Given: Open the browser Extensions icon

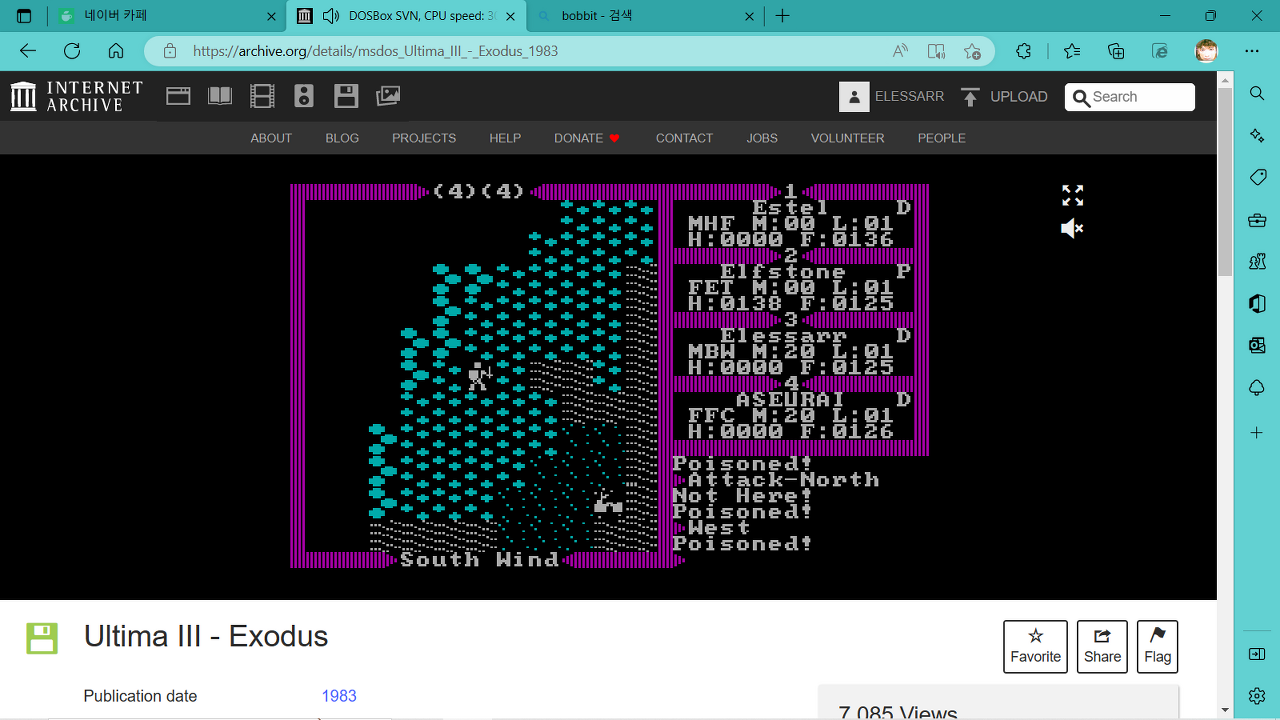Looking at the screenshot, I should [1023, 51].
